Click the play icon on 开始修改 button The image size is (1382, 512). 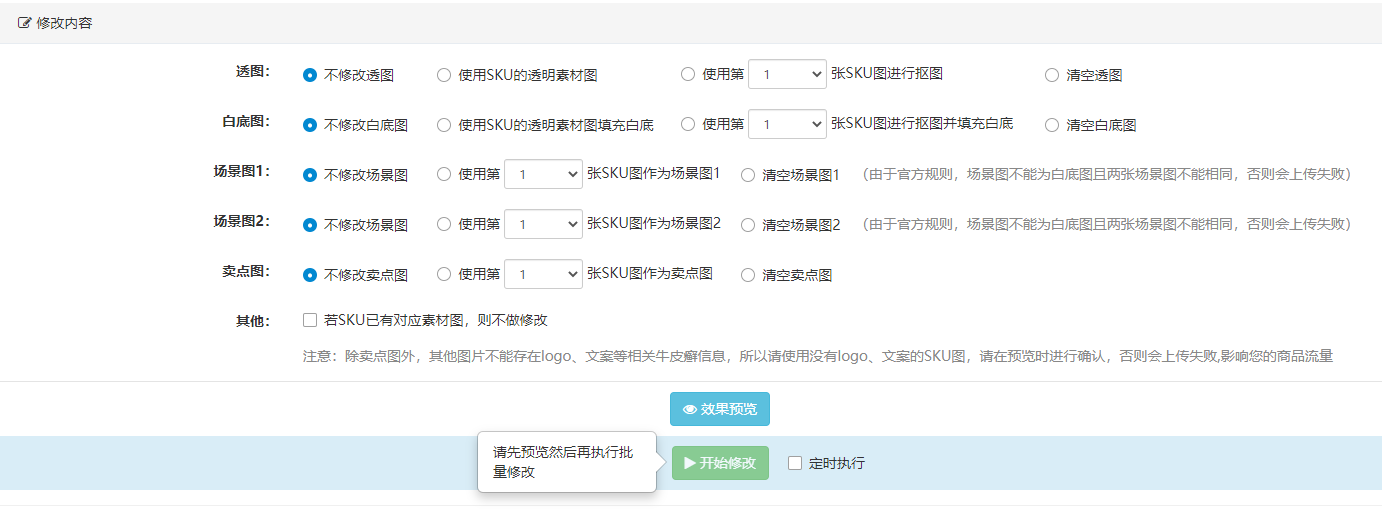click(690, 463)
